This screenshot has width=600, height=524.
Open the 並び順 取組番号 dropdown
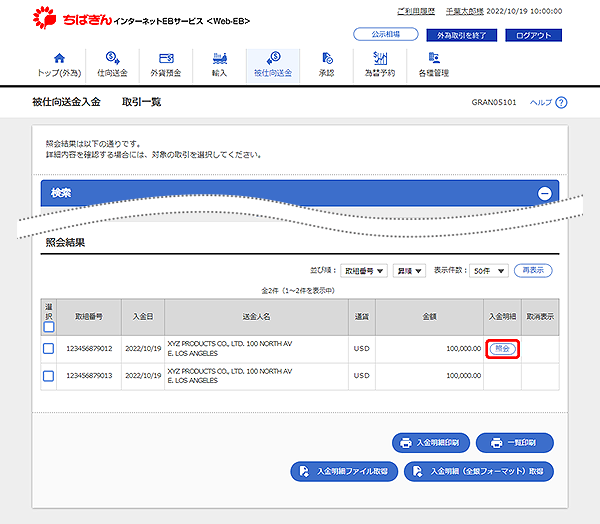pyautogui.click(x=364, y=271)
